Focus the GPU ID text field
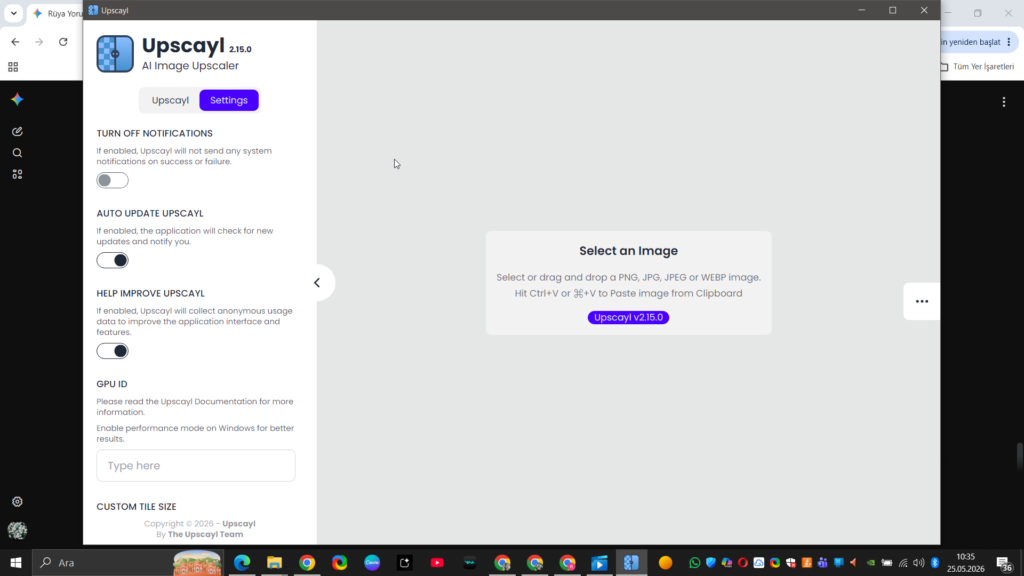 pos(196,466)
